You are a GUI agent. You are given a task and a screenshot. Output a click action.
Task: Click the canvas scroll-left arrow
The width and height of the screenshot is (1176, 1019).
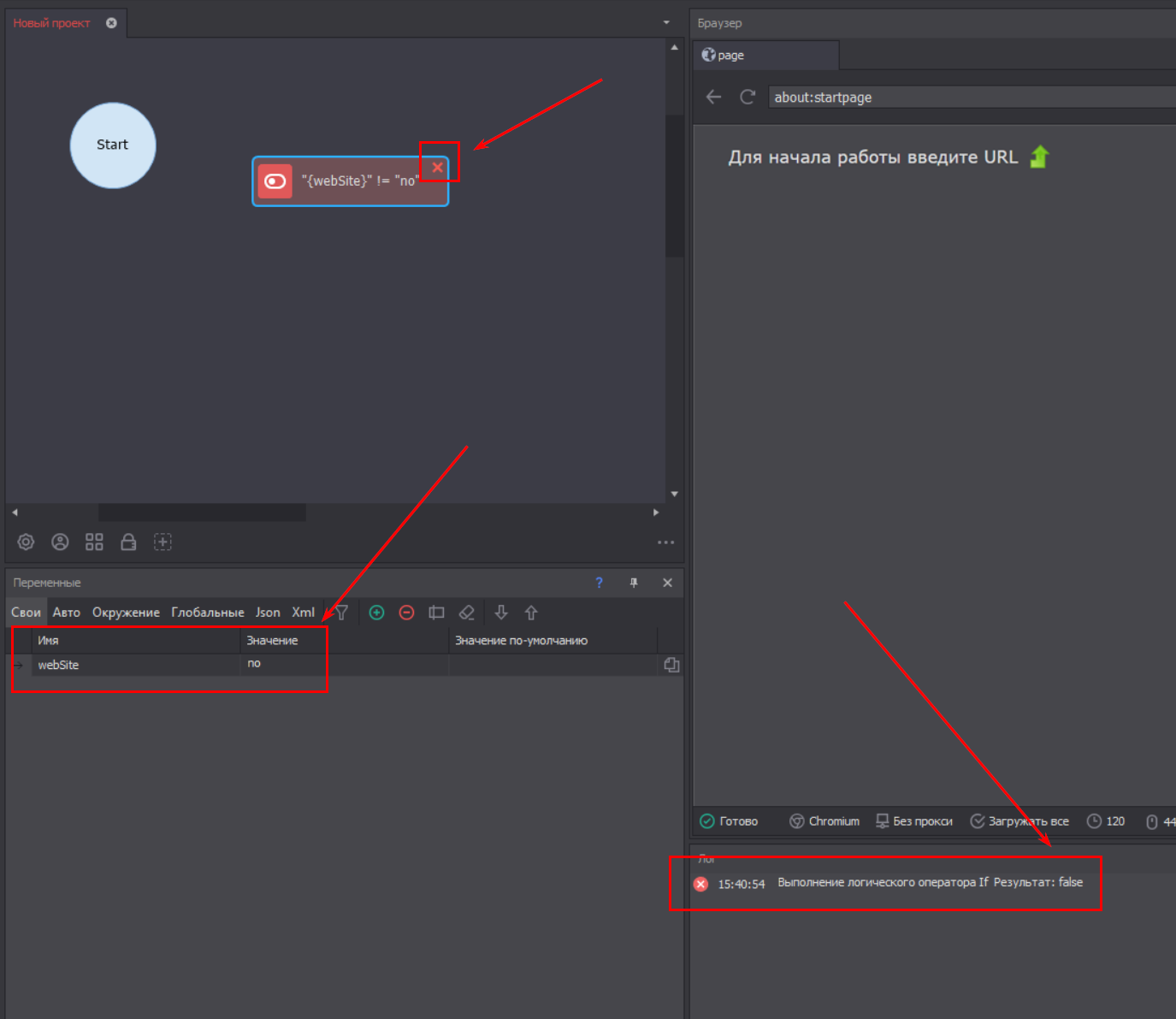(x=15, y=512)
